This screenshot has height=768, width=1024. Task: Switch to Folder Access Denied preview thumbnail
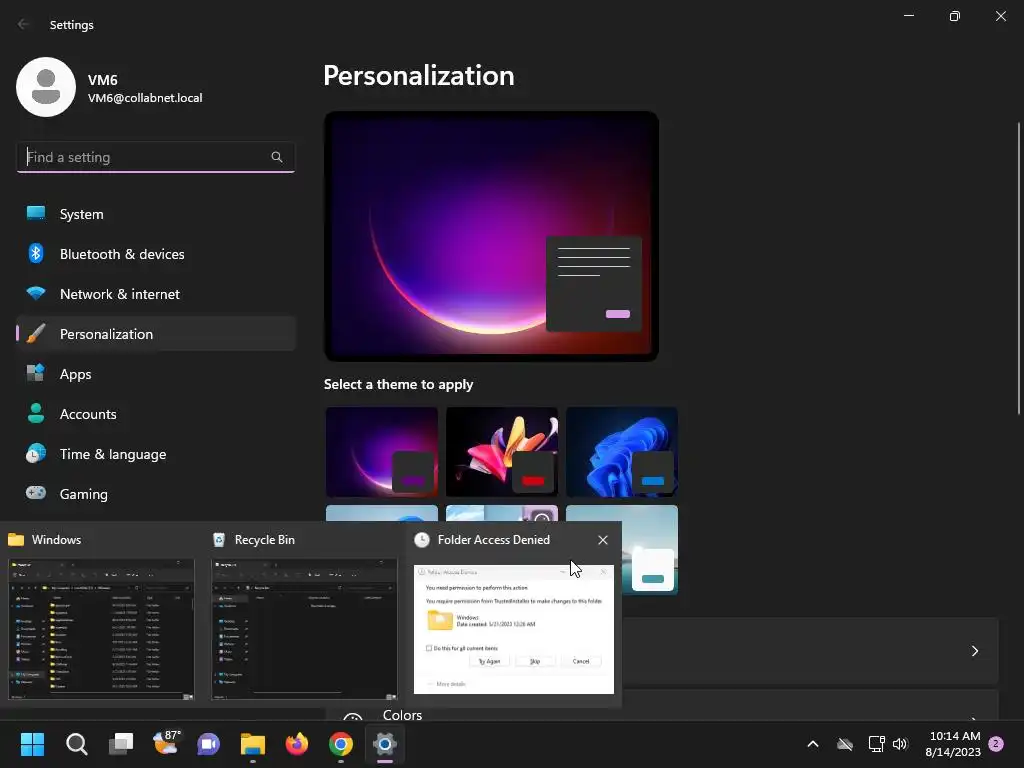(x=514, y=629)
